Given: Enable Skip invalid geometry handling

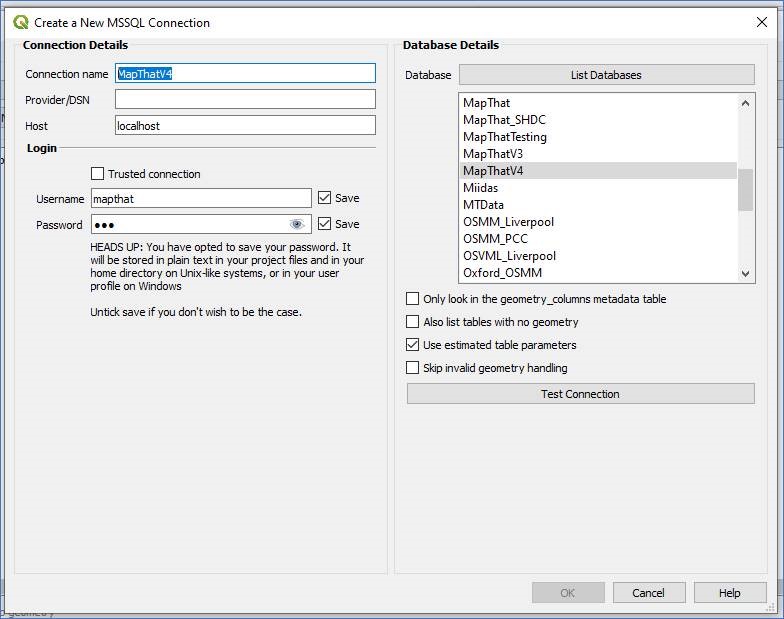Looking at the screenshot, I should tap(412, 368).
